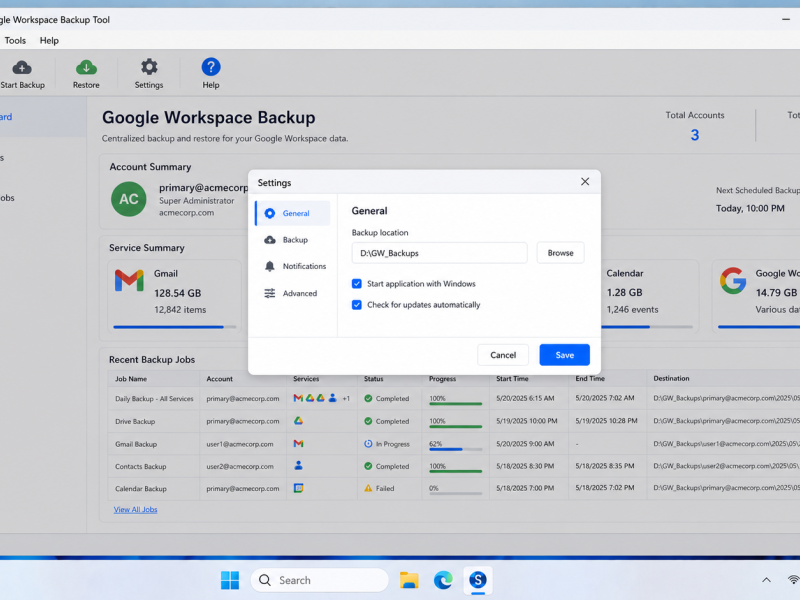This screenshot has width=800, height=600.
Task: Click 5/20/2025 6:15 AM start time
Action: tap(525, 398)
